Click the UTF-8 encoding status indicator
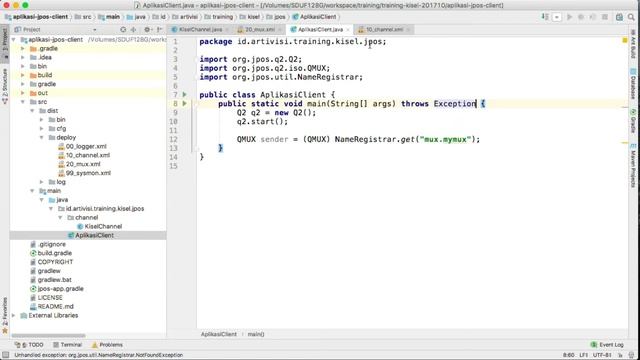Viewport: 640px width, 360px height. point(602,355)
